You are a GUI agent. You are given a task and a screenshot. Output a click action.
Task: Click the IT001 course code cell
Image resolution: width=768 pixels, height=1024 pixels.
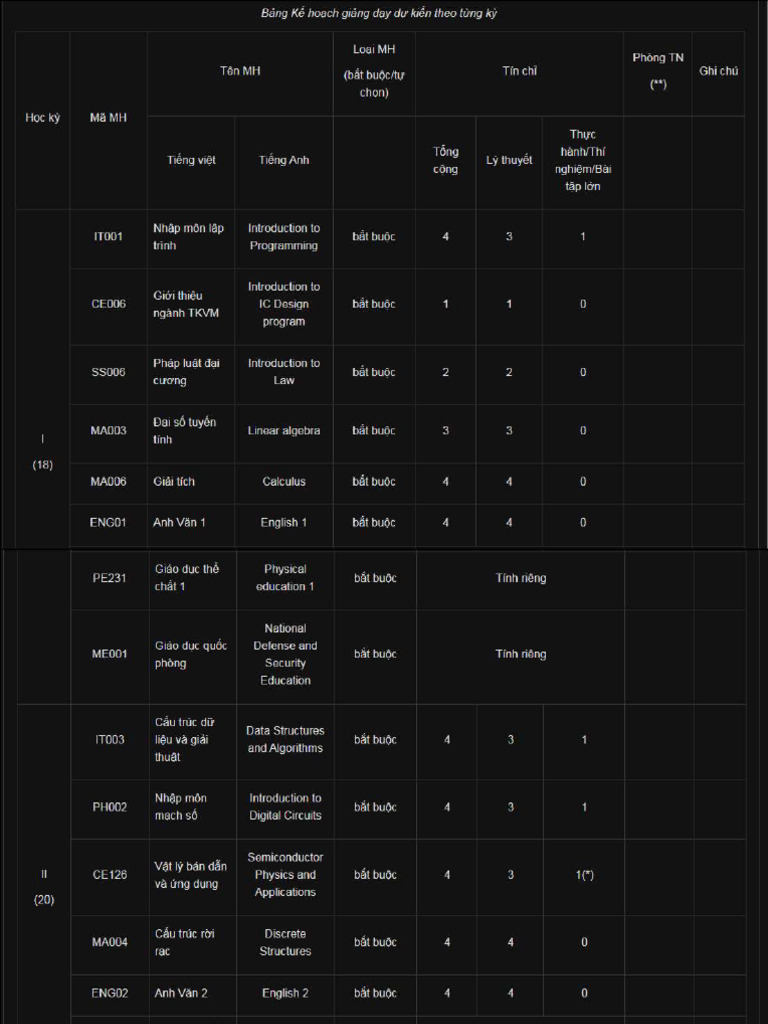(x=108, y=237)
